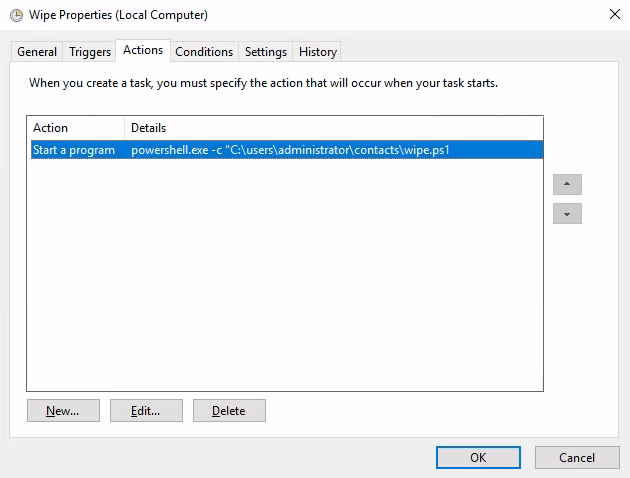630x478 pixels.
Task: Switch to the General tab
Action: (37, 52)
